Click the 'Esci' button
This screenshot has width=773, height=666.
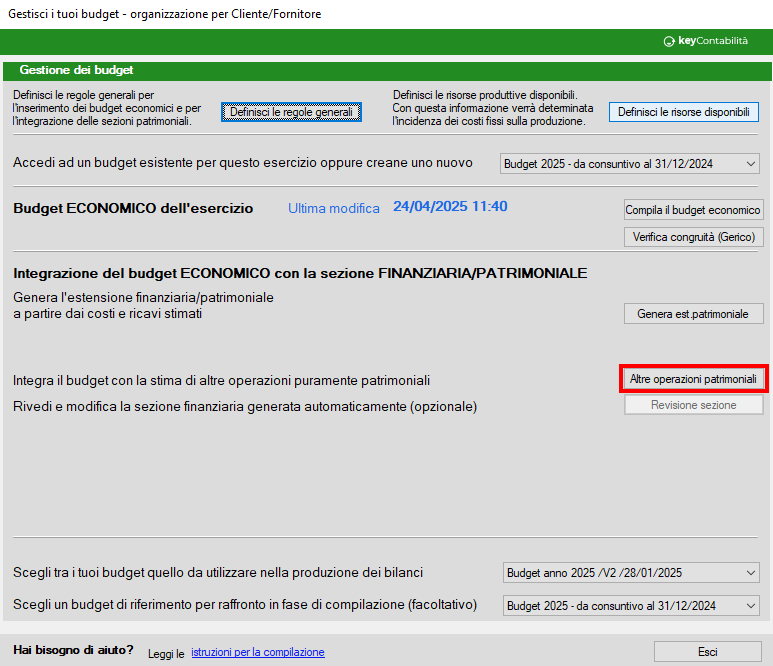click(707, 652)
